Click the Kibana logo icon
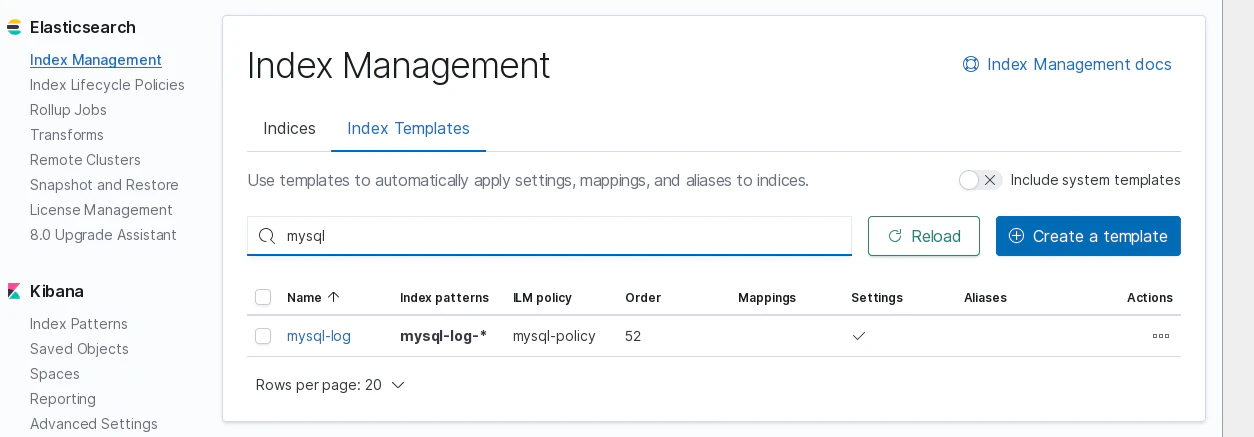1254x437 pixels. (14, 291)
